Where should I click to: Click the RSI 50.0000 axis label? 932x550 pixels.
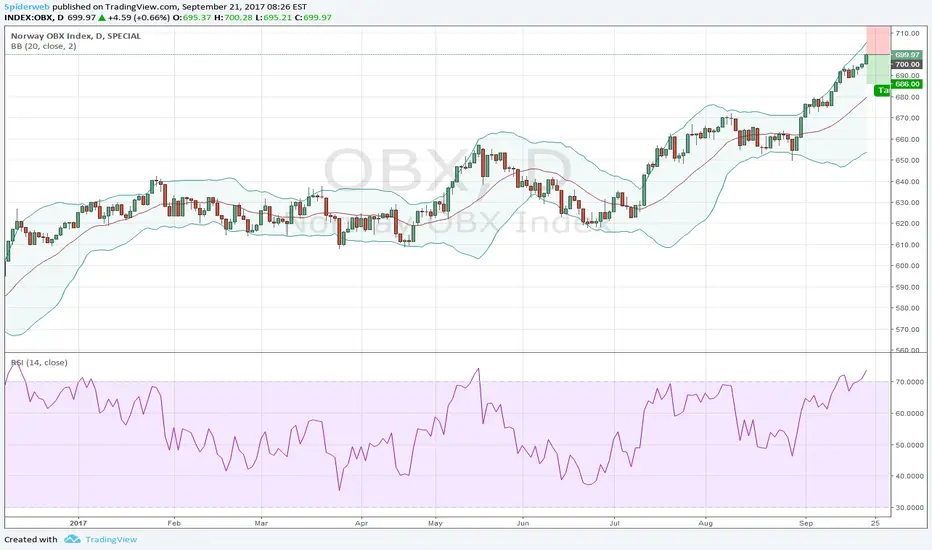click(909, 445)
